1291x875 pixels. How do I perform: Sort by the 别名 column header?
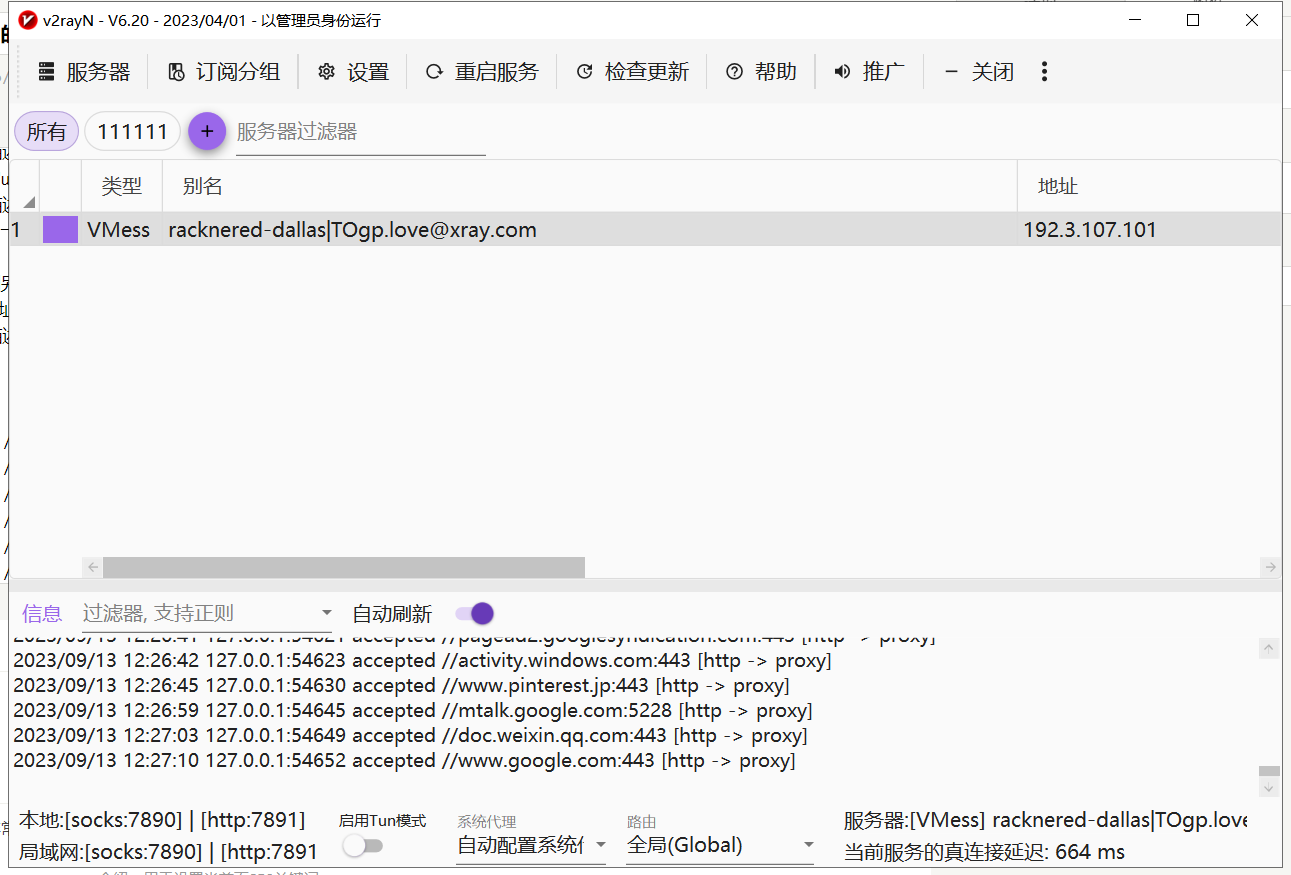pos(590,186)
